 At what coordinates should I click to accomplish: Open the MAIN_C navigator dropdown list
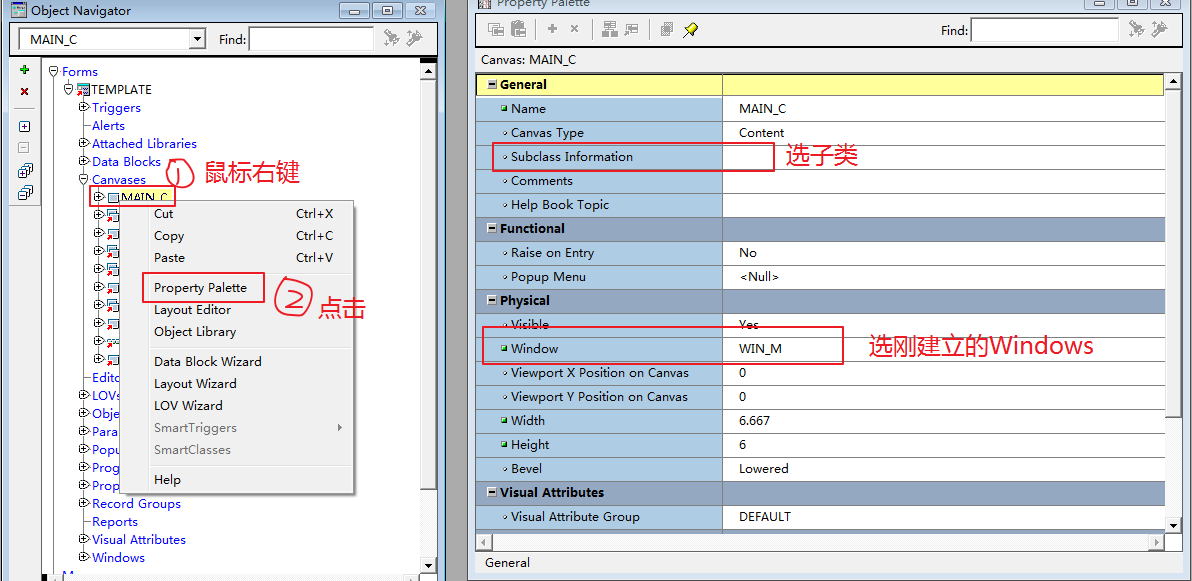coord(196,39)
